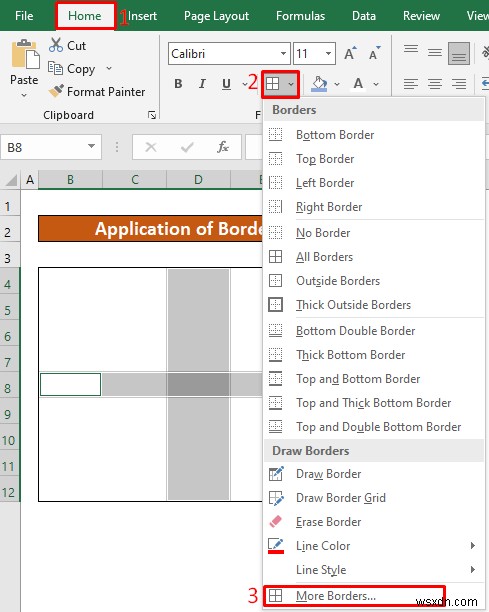Viewport: 489px width, 612px height.
Task: Choose Bottom Double Border
Action: tap(373, 331)
